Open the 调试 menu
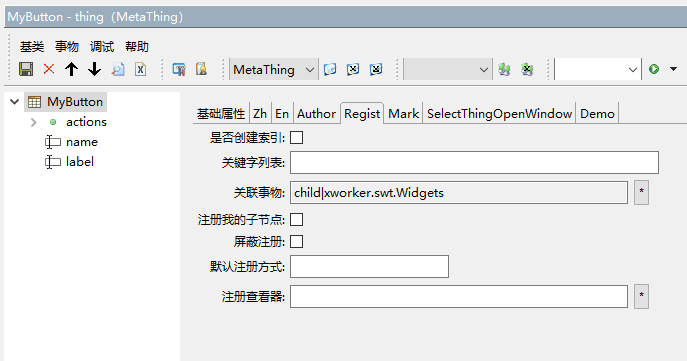The height and width of the screenshot is (361, 687). pyautogui.click(x=102, y=46)
